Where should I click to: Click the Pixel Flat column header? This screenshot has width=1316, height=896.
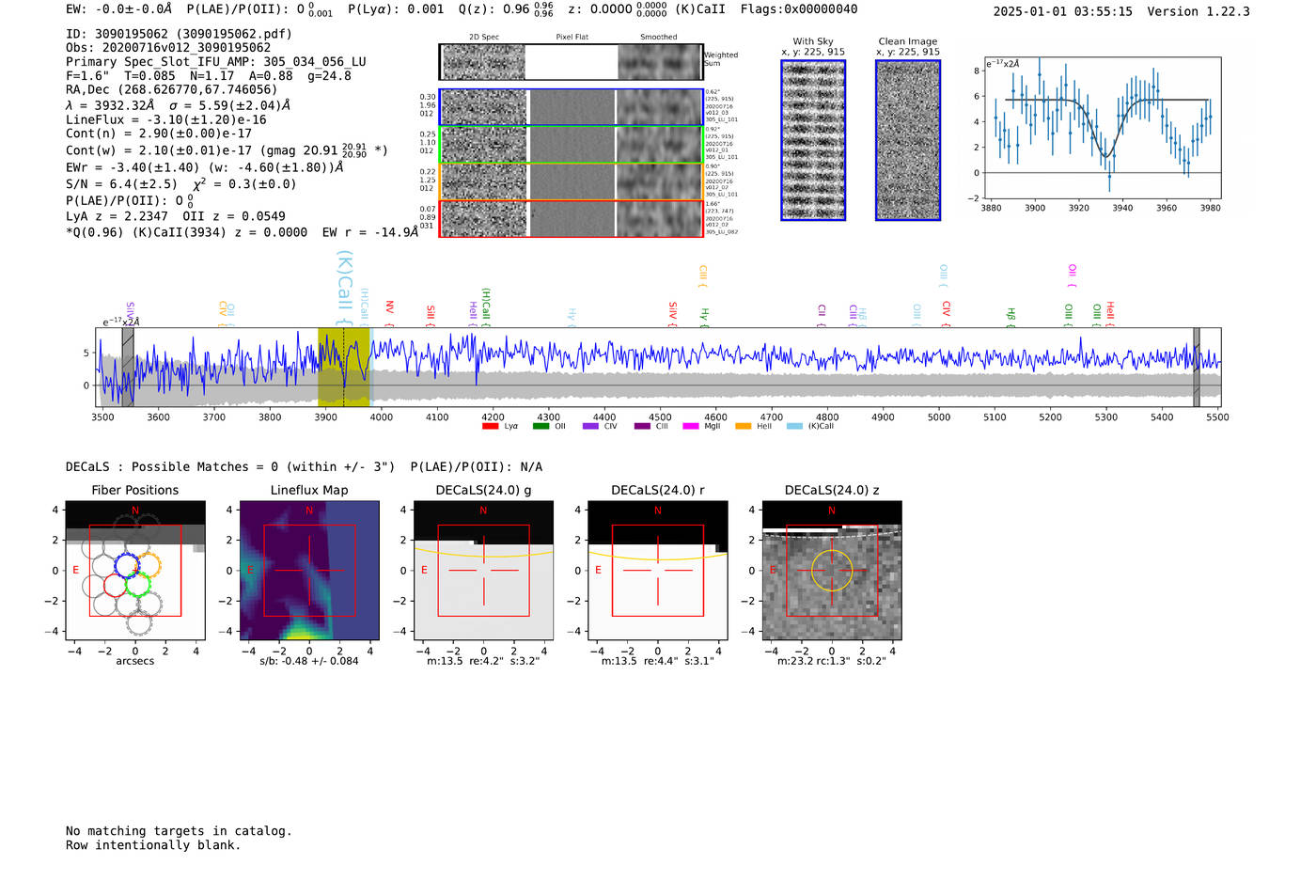[x=572, y=38]
